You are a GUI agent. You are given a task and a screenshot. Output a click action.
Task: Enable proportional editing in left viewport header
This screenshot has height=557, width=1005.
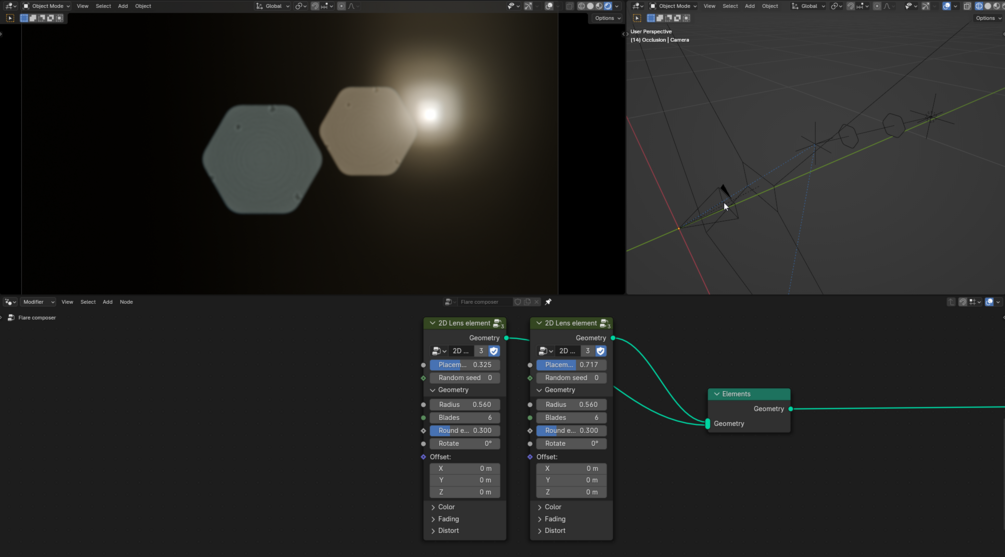click(342, 6)
